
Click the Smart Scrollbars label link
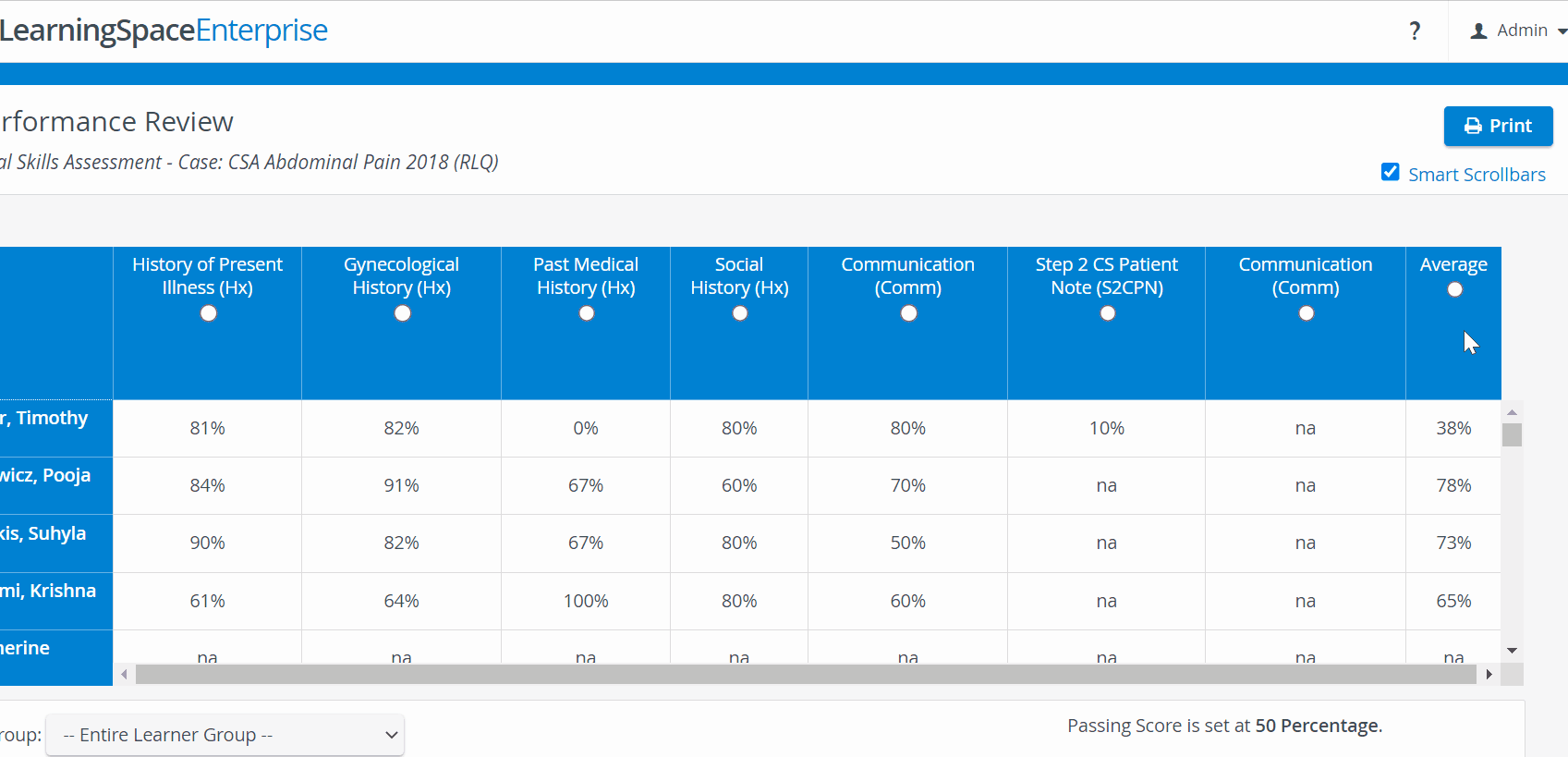click(1477, 175)
